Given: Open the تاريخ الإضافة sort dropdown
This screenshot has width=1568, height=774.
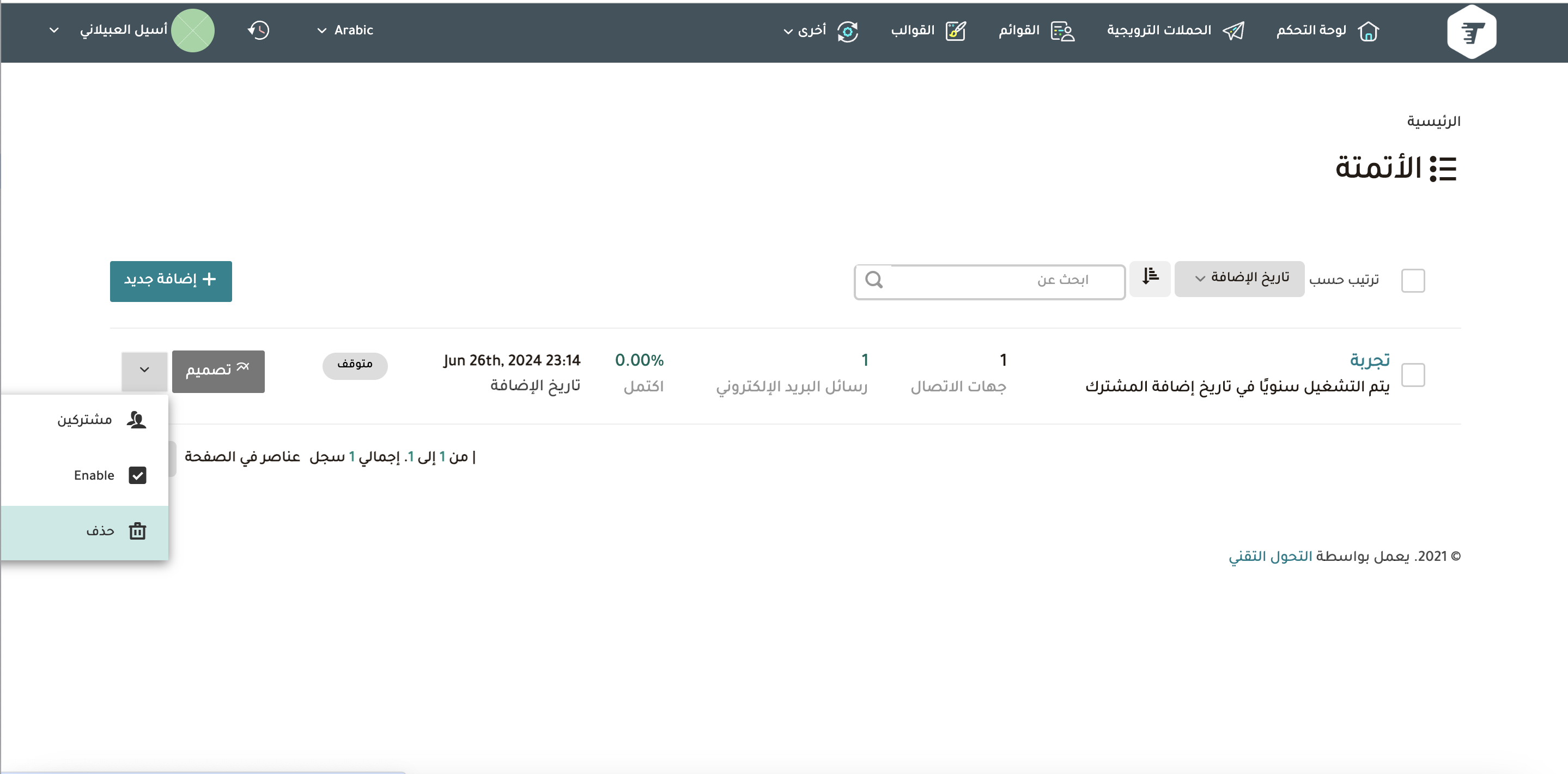Looking at the screenshot, I should pos(1239,279).
